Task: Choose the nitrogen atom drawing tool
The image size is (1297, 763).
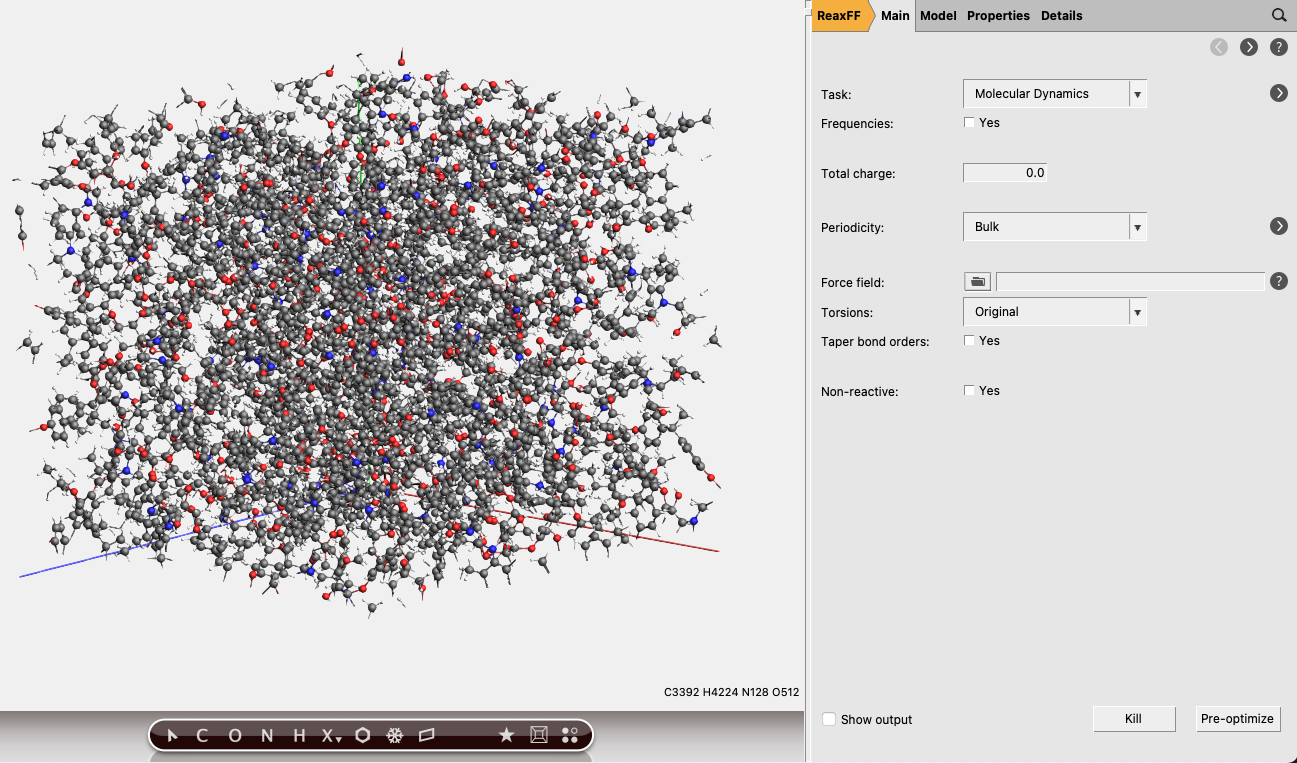Action: coord(265,735)
